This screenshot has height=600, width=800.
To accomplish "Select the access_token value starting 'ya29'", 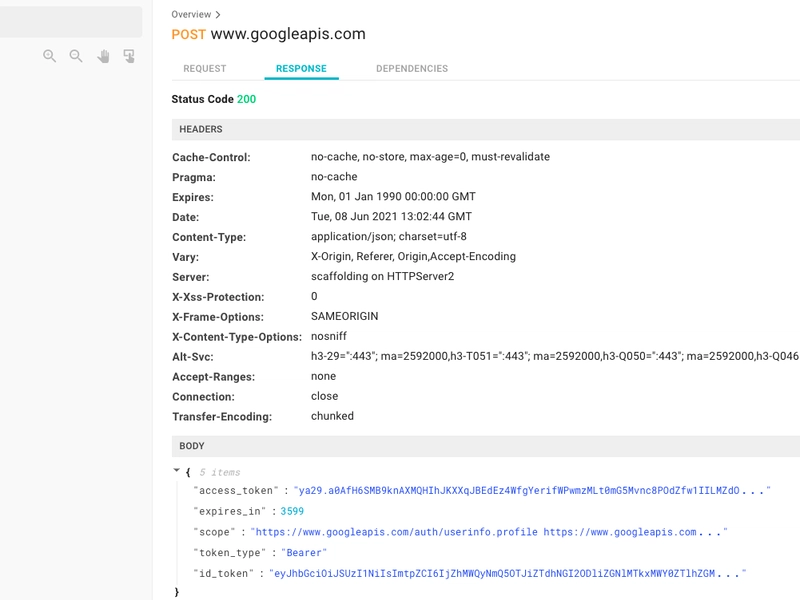I will point(532,491).
